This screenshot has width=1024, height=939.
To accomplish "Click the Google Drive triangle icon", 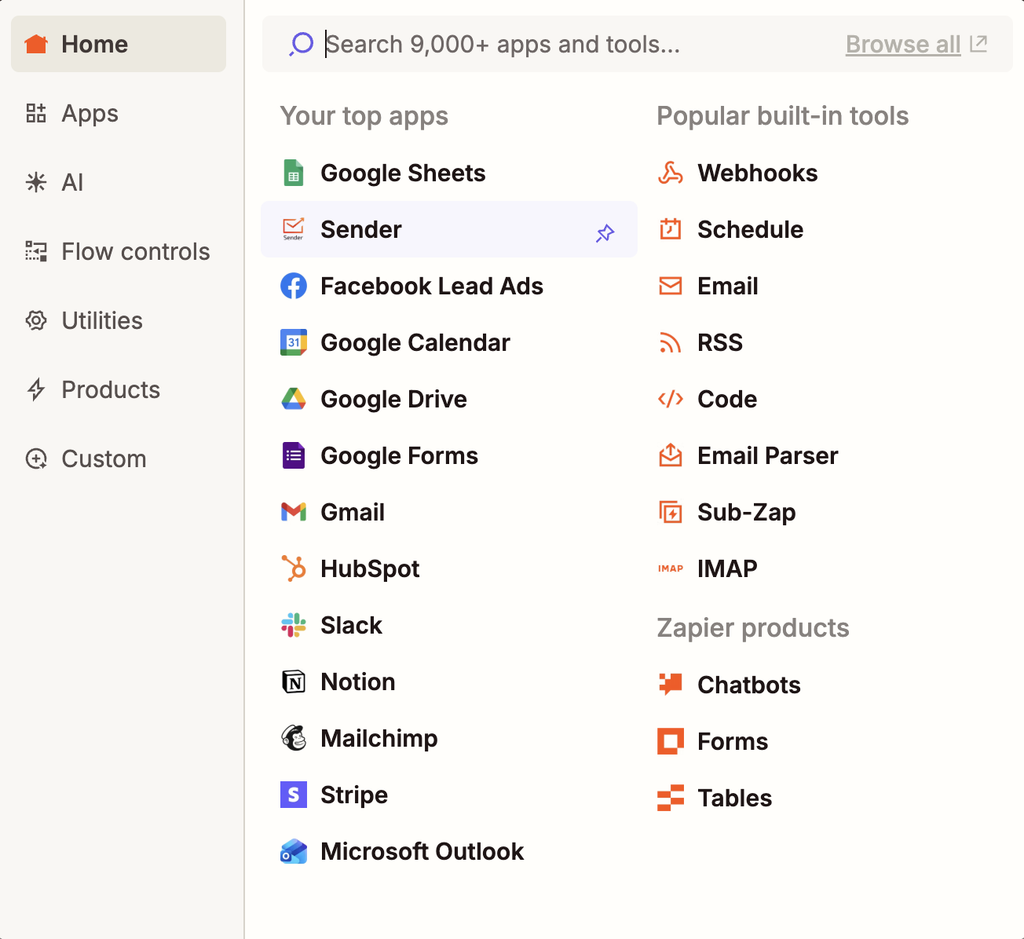I will [x=293, y=399].
